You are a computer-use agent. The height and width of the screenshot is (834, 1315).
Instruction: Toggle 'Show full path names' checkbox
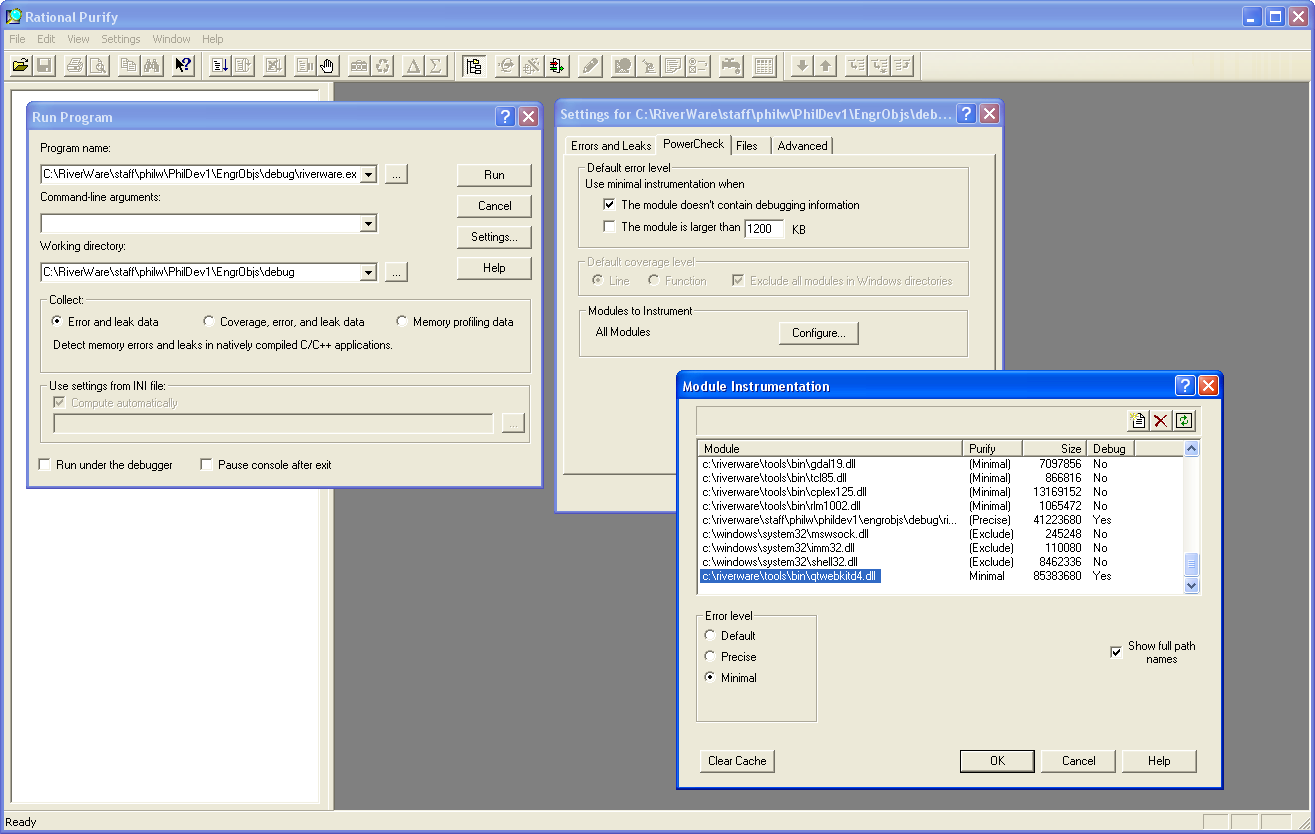(x=1116, y=652)
